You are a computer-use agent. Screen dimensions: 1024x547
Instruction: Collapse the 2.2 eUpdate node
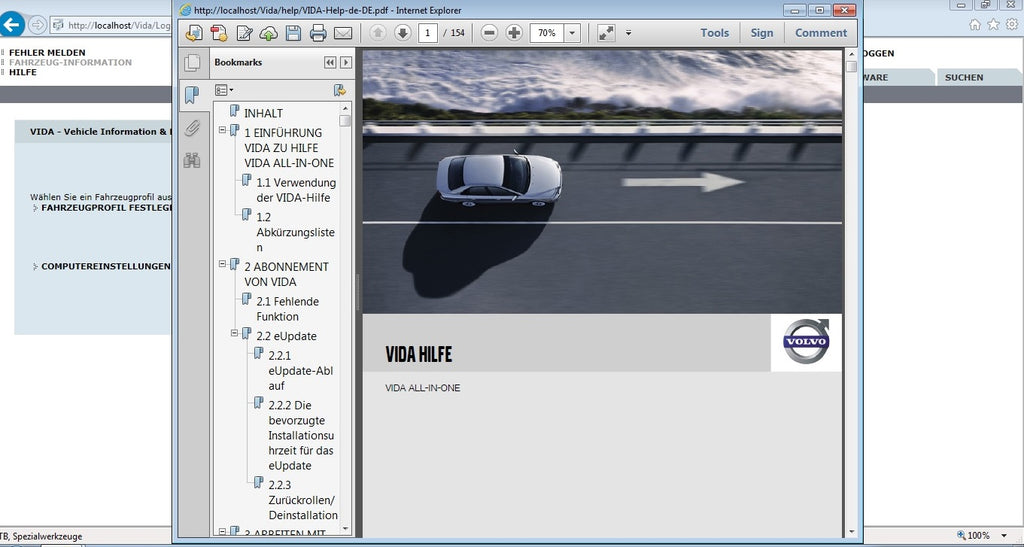coord(234,334)
